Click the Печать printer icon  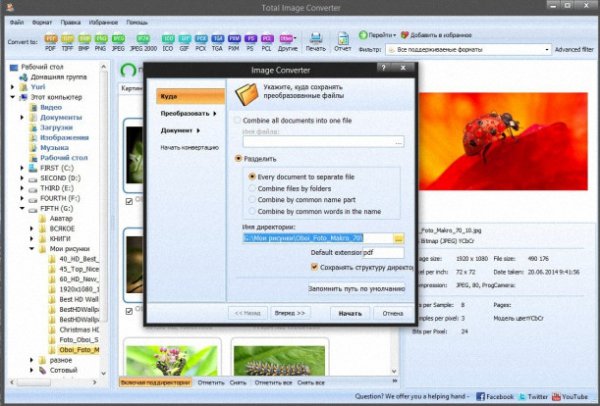316,42
